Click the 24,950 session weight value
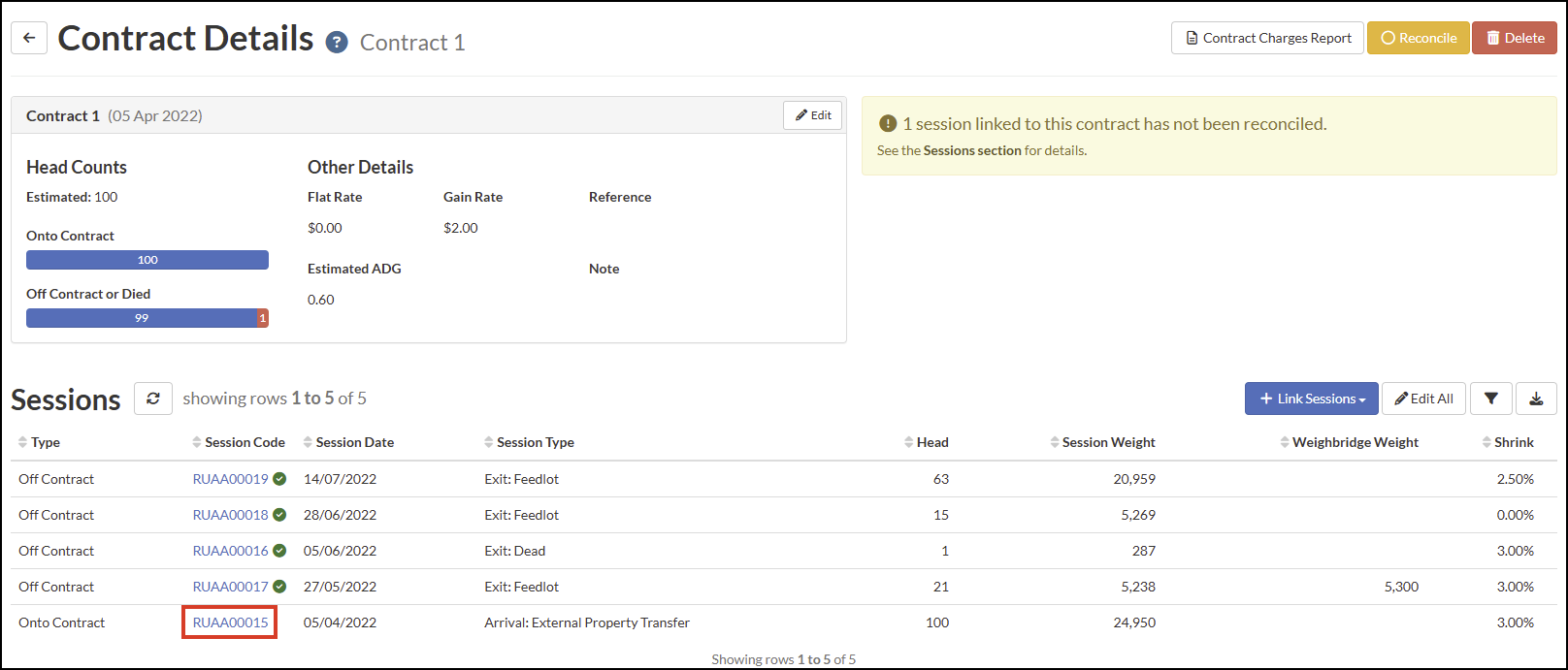The image size is (1568, 670). click(1134, 622)
